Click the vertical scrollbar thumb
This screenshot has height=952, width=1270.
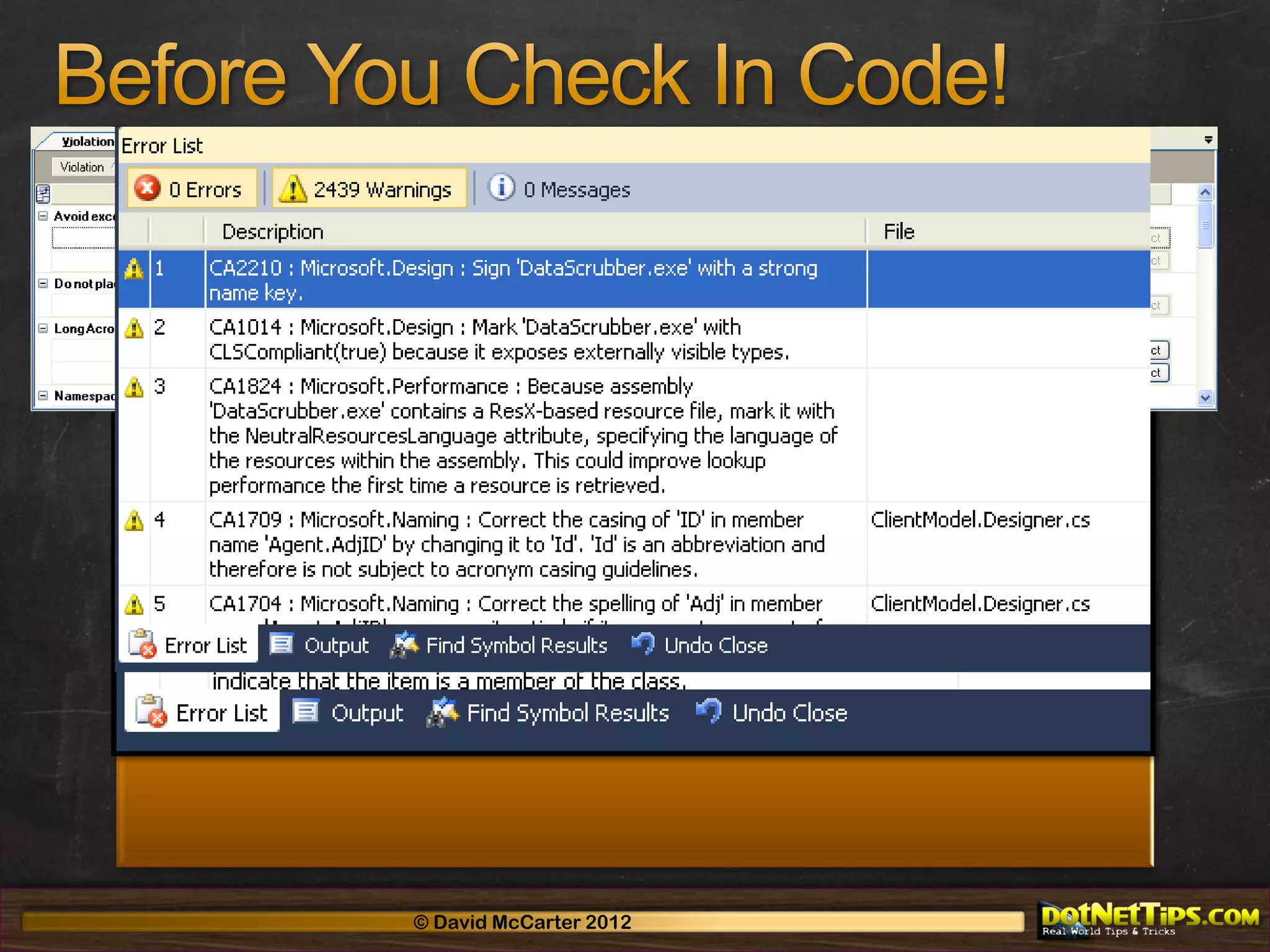point(1205,224)
